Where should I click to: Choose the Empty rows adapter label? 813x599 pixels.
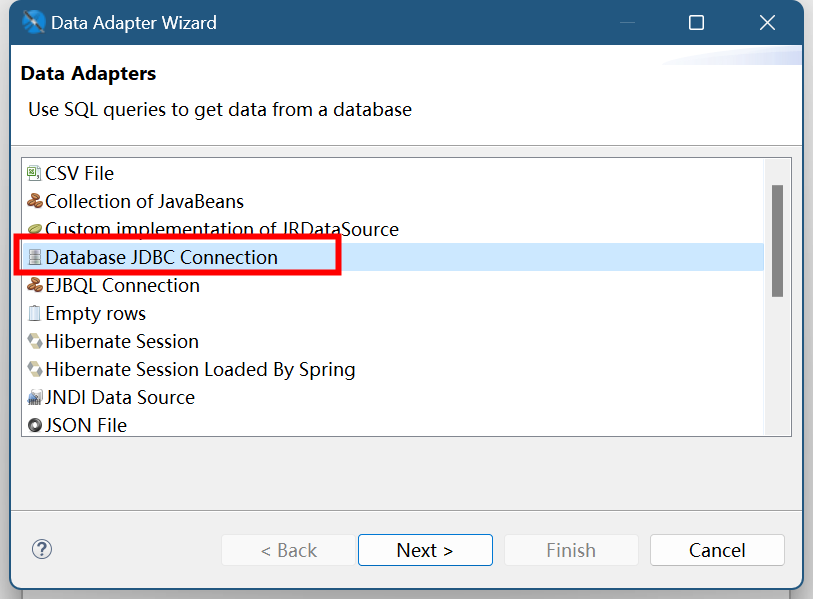95,313
